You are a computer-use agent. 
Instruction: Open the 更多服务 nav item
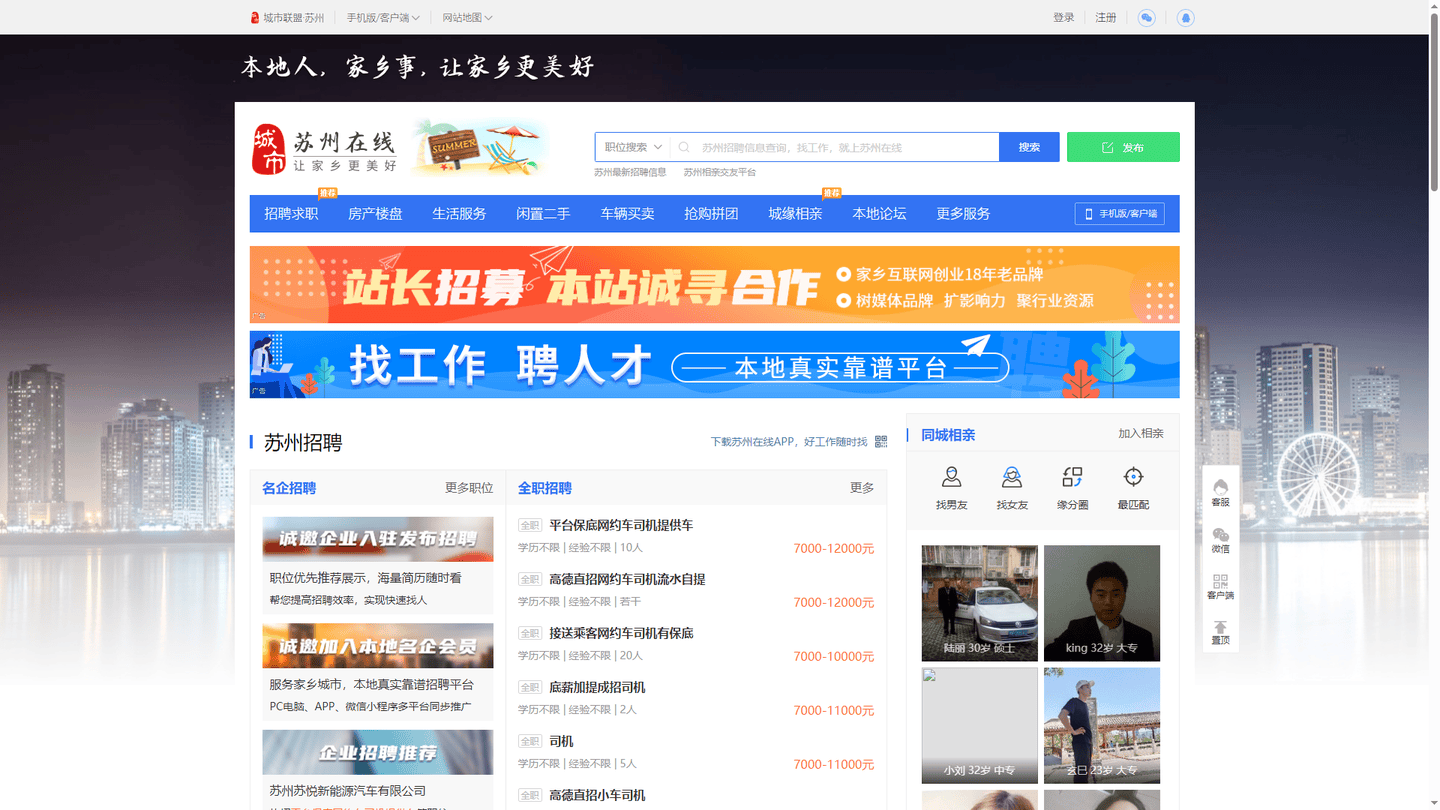963,214
